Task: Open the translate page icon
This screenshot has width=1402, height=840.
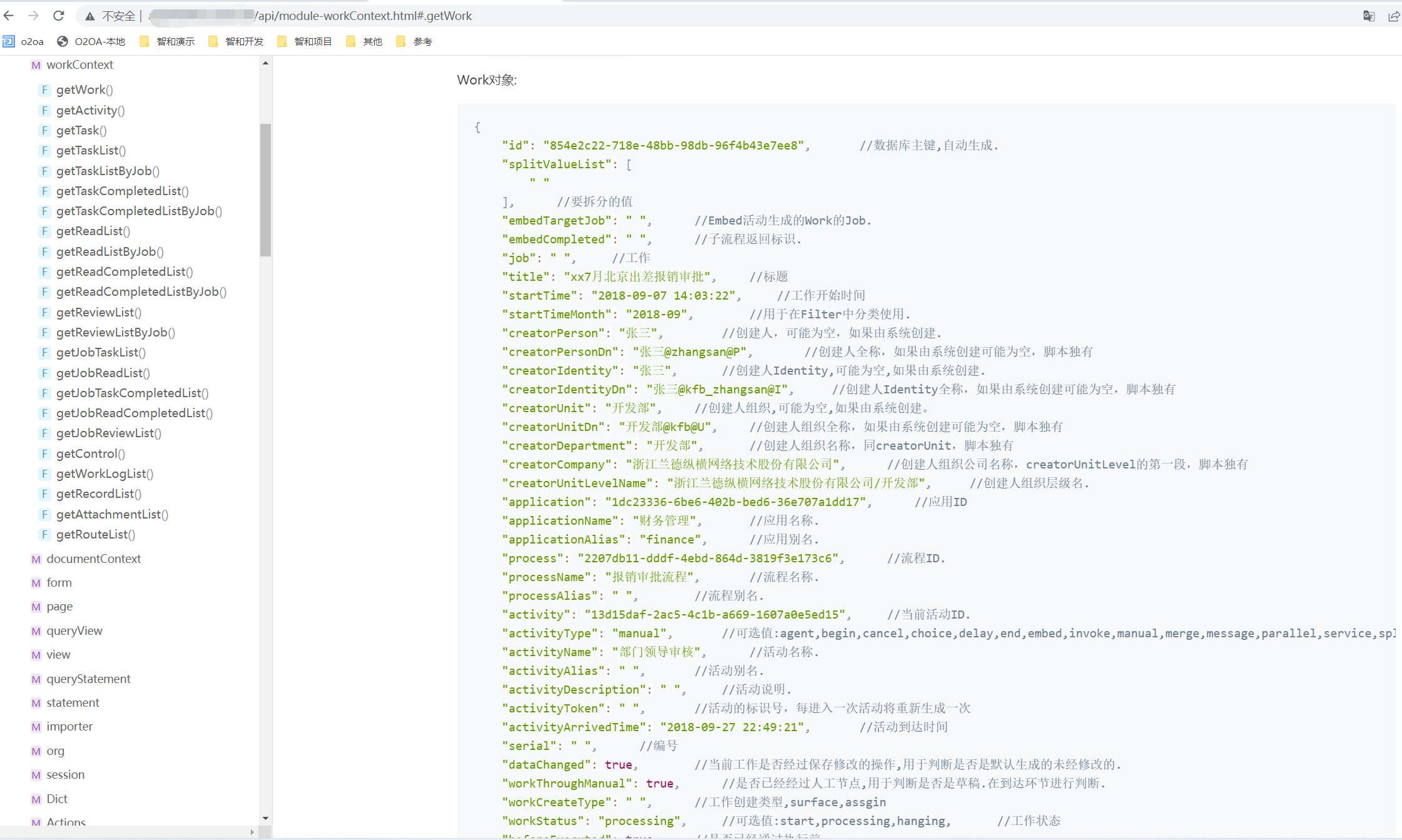Action: coord(1369,16)
